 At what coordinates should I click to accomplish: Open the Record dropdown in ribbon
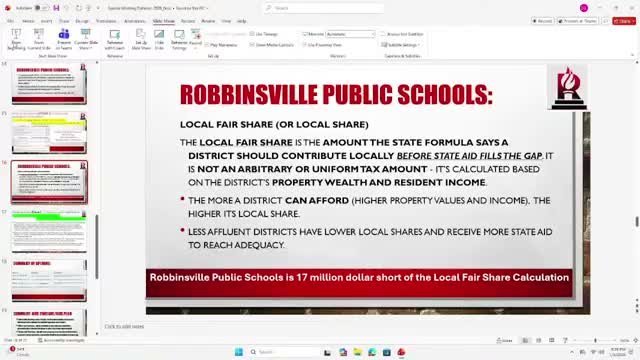pyautogui.click(x=196, y=39)
